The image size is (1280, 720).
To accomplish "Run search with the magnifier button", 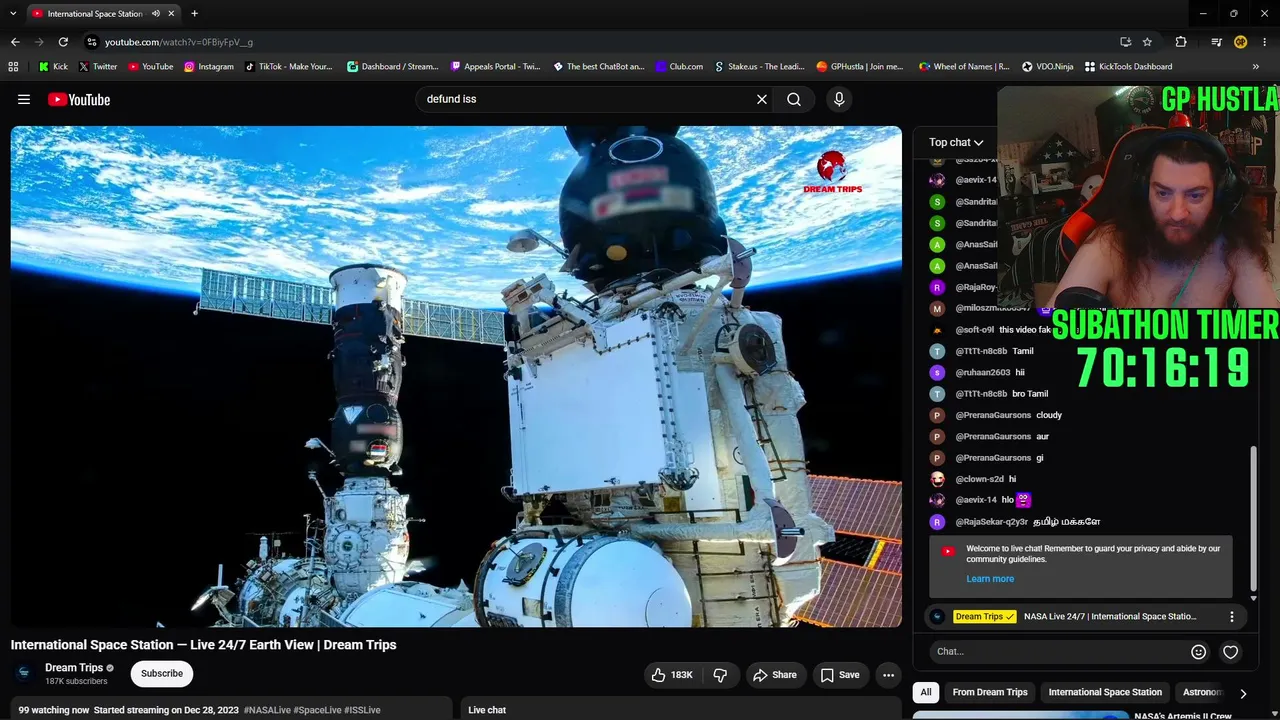I will coord(794,99).
